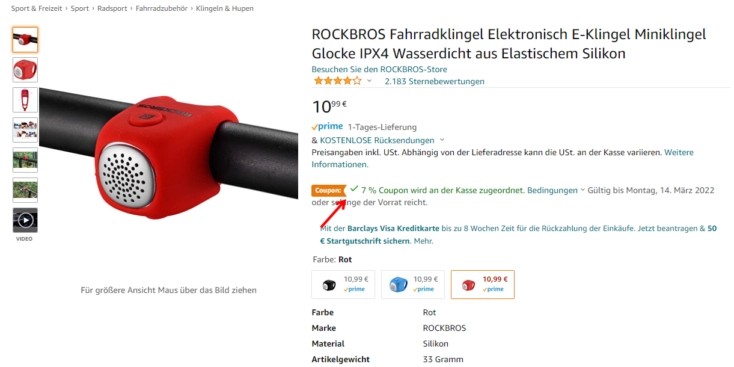Visit the ROCKBROS-Store link

(x=379, y=69)
